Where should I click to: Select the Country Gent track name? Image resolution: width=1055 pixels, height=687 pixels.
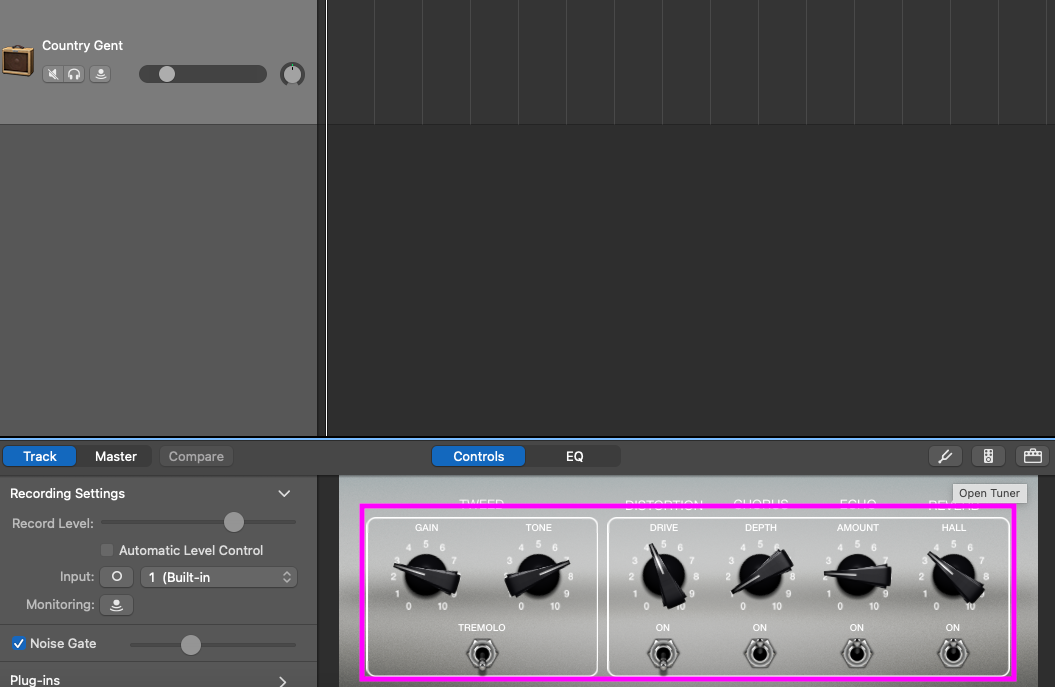(82, 45)
